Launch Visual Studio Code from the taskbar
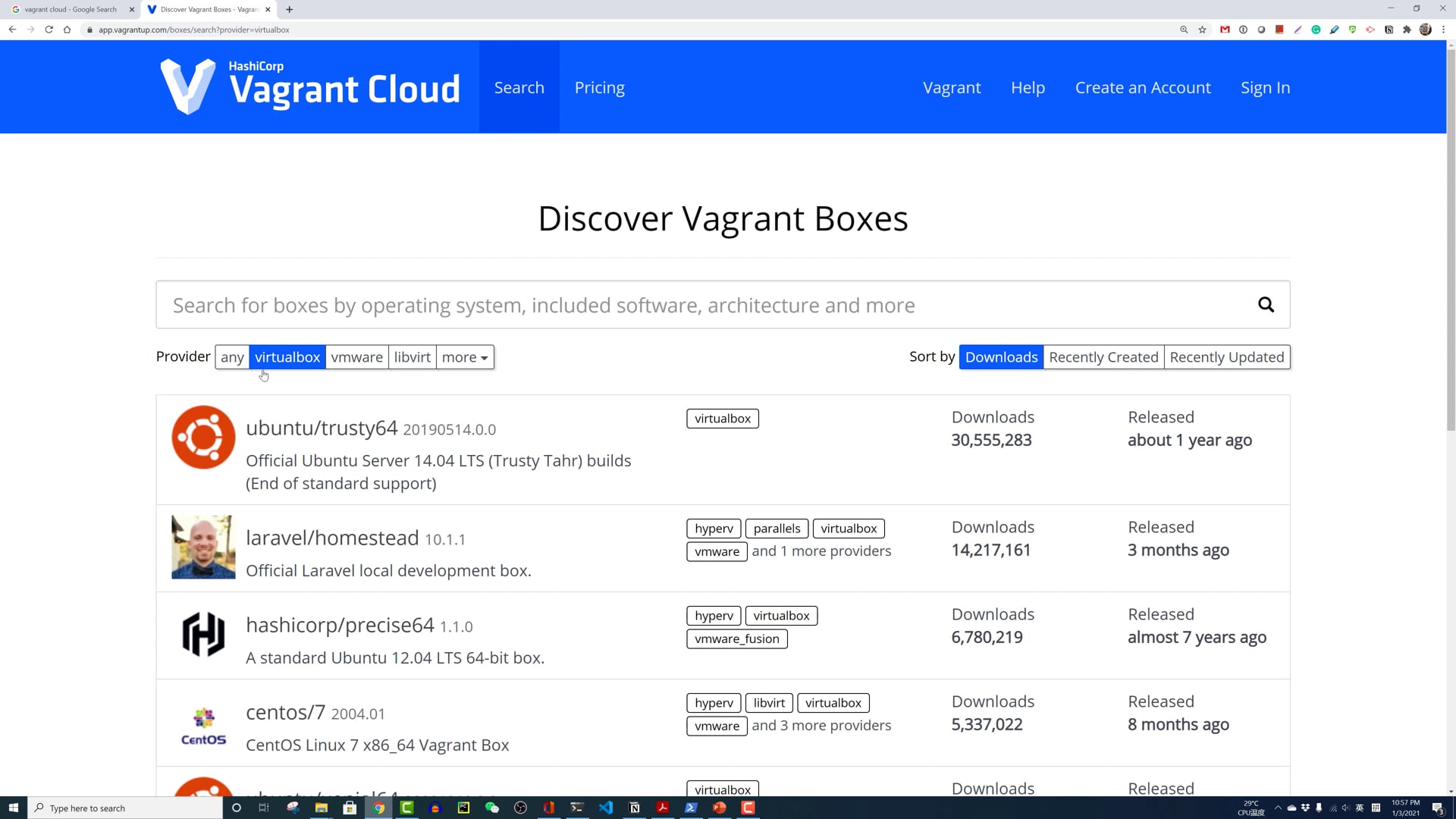 click(605, 808)
